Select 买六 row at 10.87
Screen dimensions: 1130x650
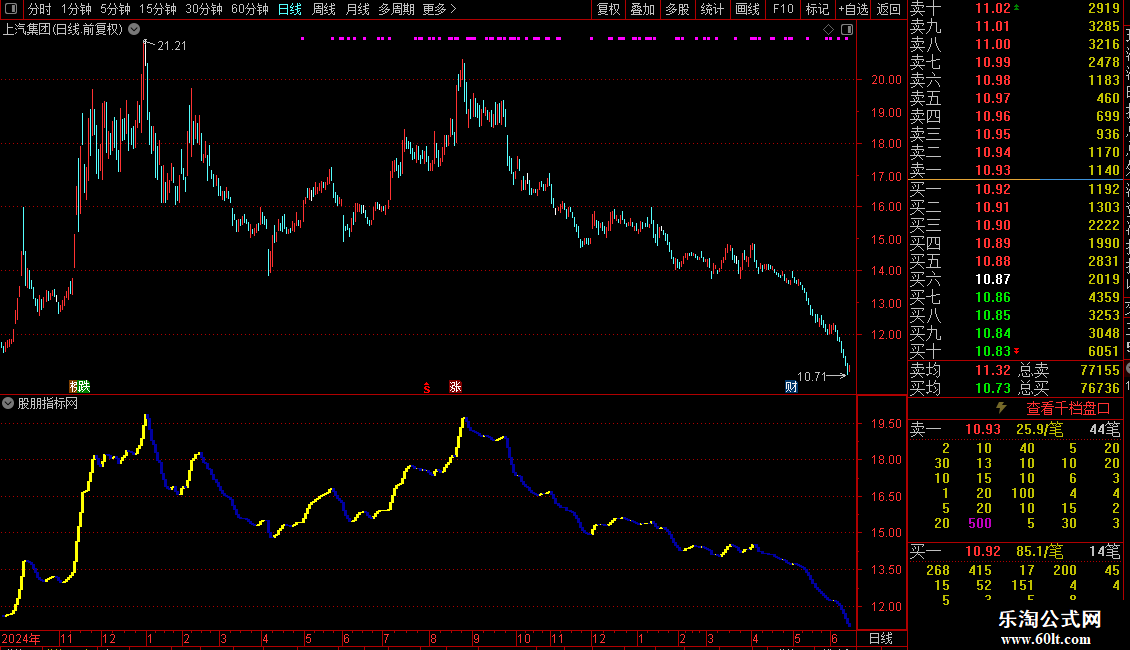coord(1015,279)
